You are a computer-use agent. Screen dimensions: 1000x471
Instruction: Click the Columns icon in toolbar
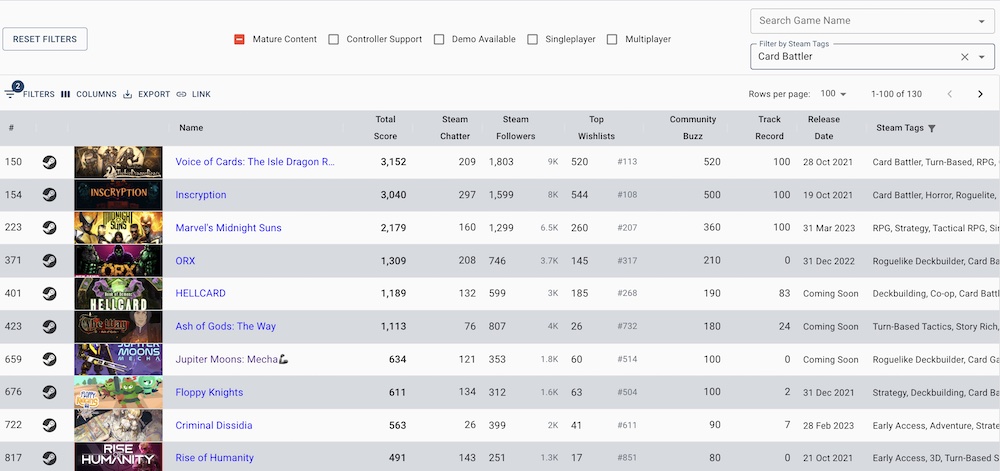click(66, 94)
